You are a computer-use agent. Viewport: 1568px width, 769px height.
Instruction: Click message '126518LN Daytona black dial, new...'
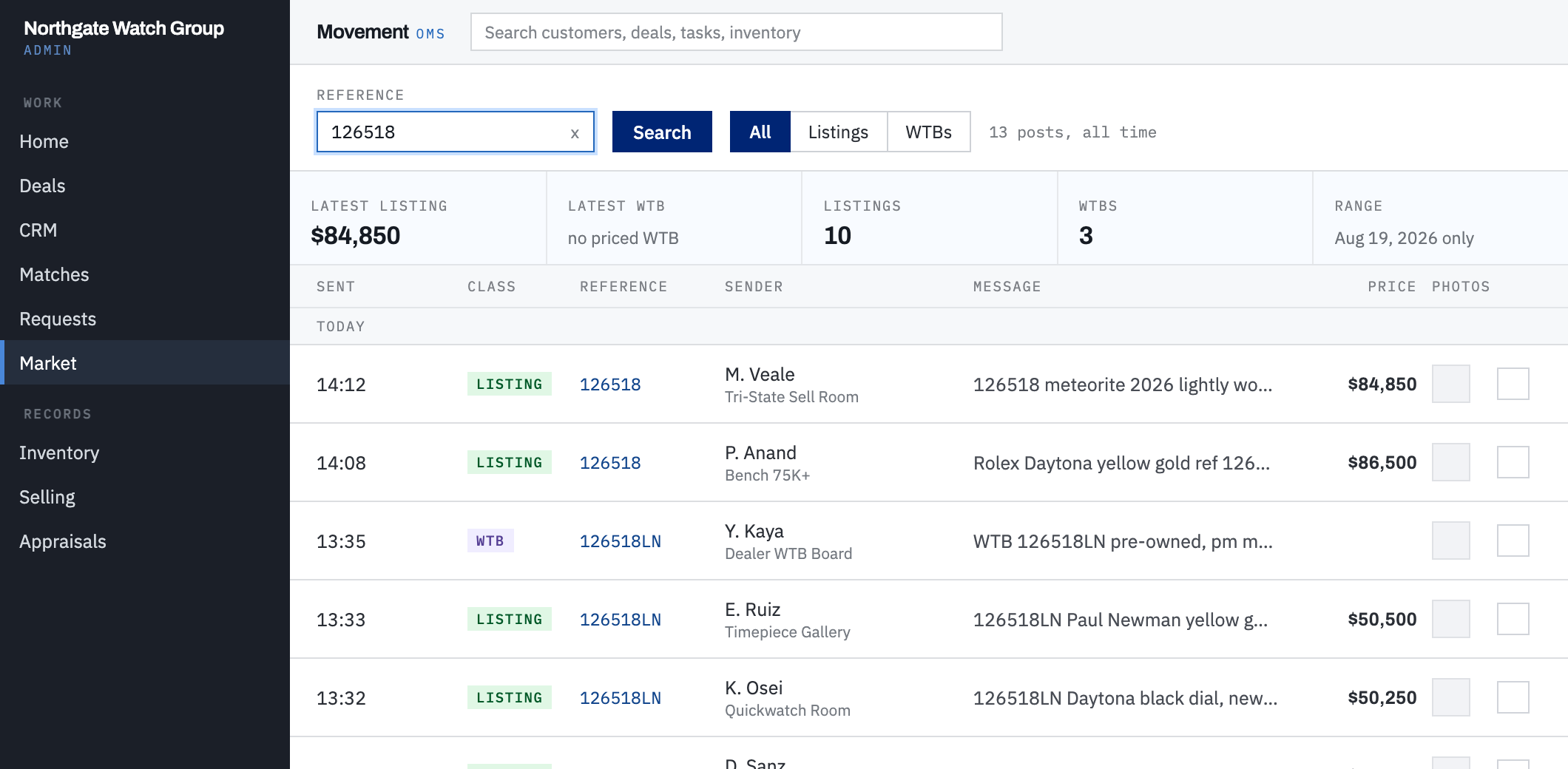pyautogui.click(x=1125, y=698)
